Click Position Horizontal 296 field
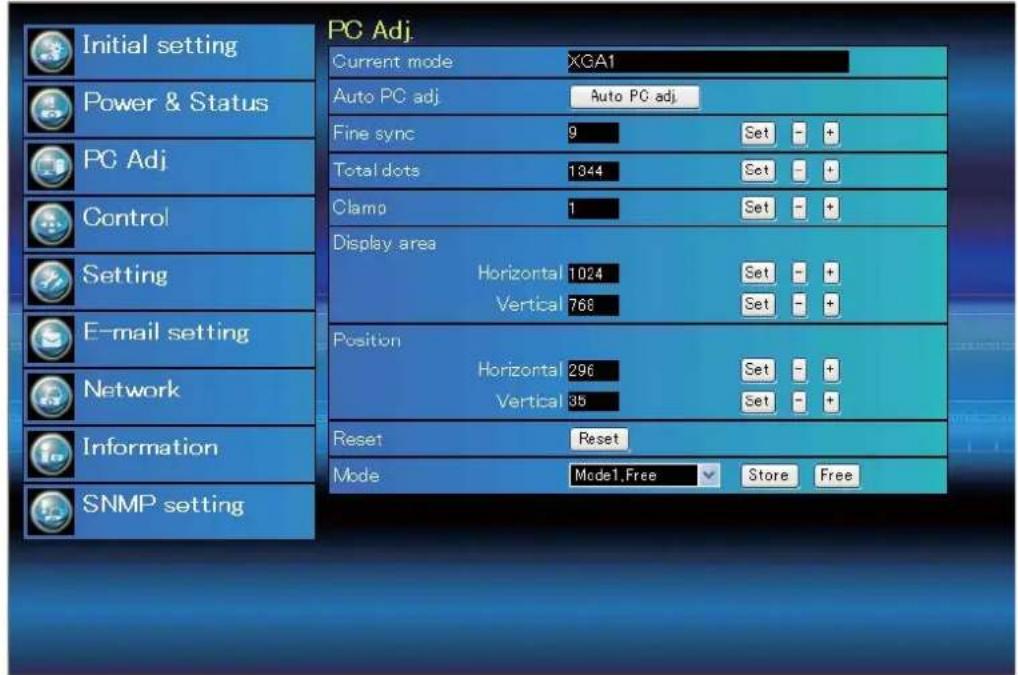Screen dimensions: 1018x675 593,371
